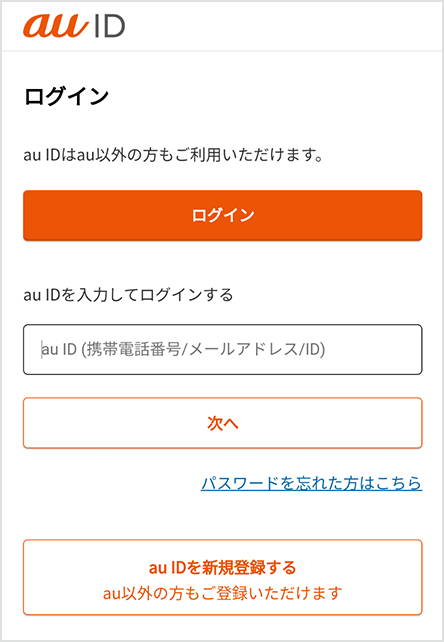Click au IDを新規登録する button

click(x=222, y=577)
